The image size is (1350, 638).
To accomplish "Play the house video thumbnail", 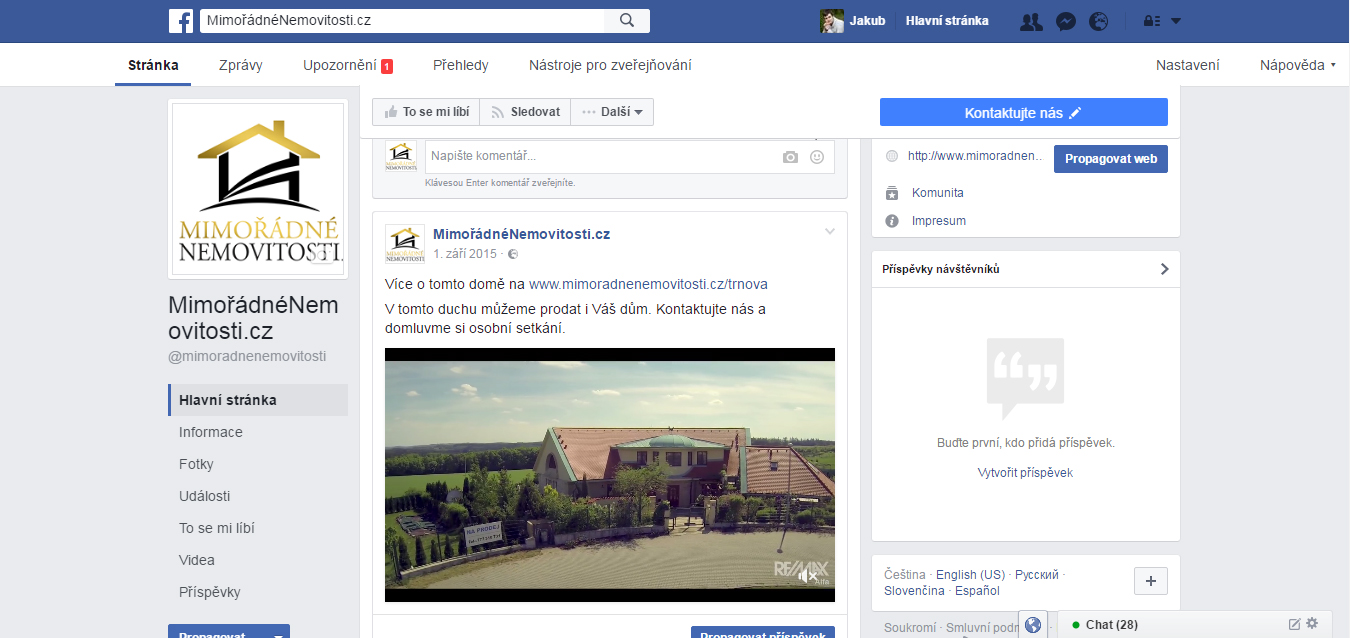I will click(610, 475).
